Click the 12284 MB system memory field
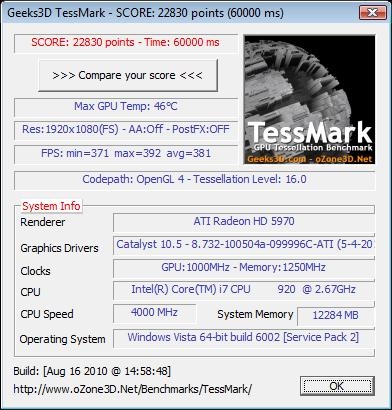 pyautogui.click(x=336, y=316)
